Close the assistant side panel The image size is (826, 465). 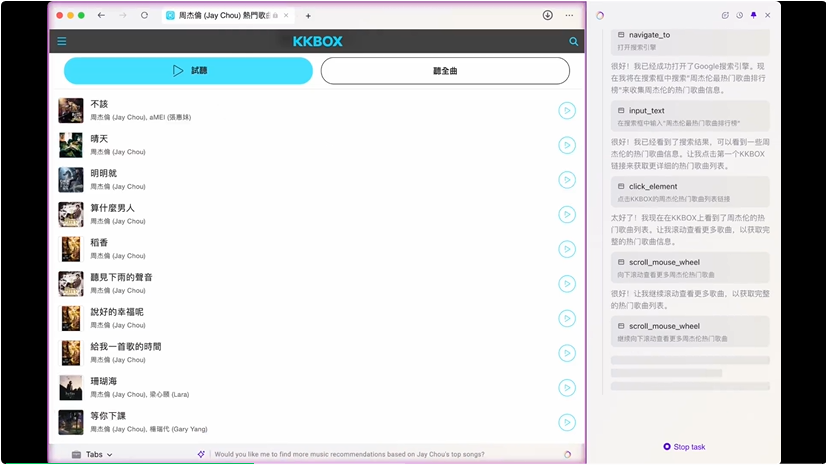coord(768,16)
